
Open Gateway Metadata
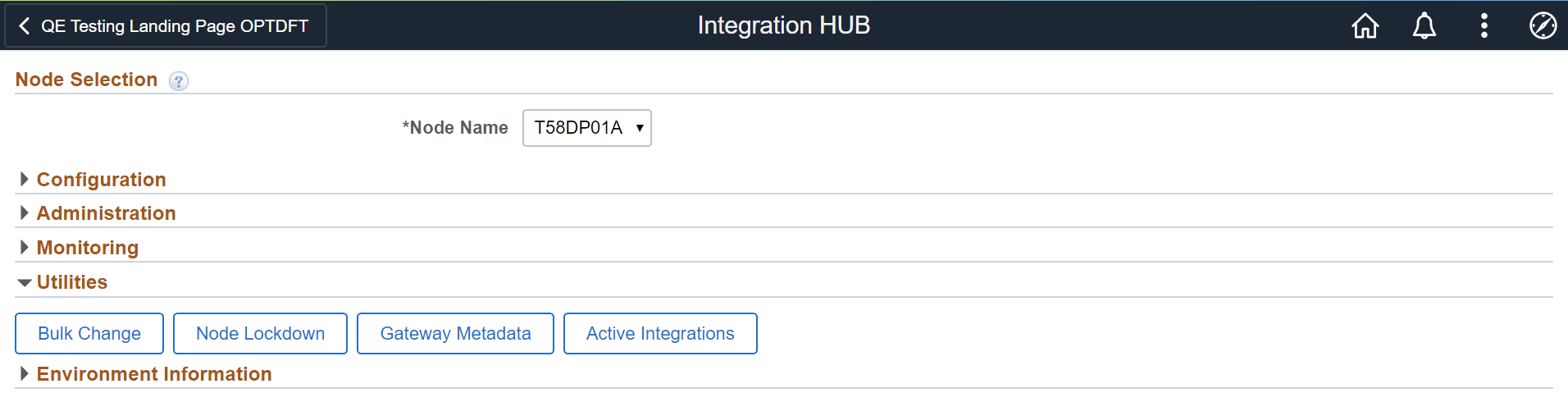(x=455, y=334)
